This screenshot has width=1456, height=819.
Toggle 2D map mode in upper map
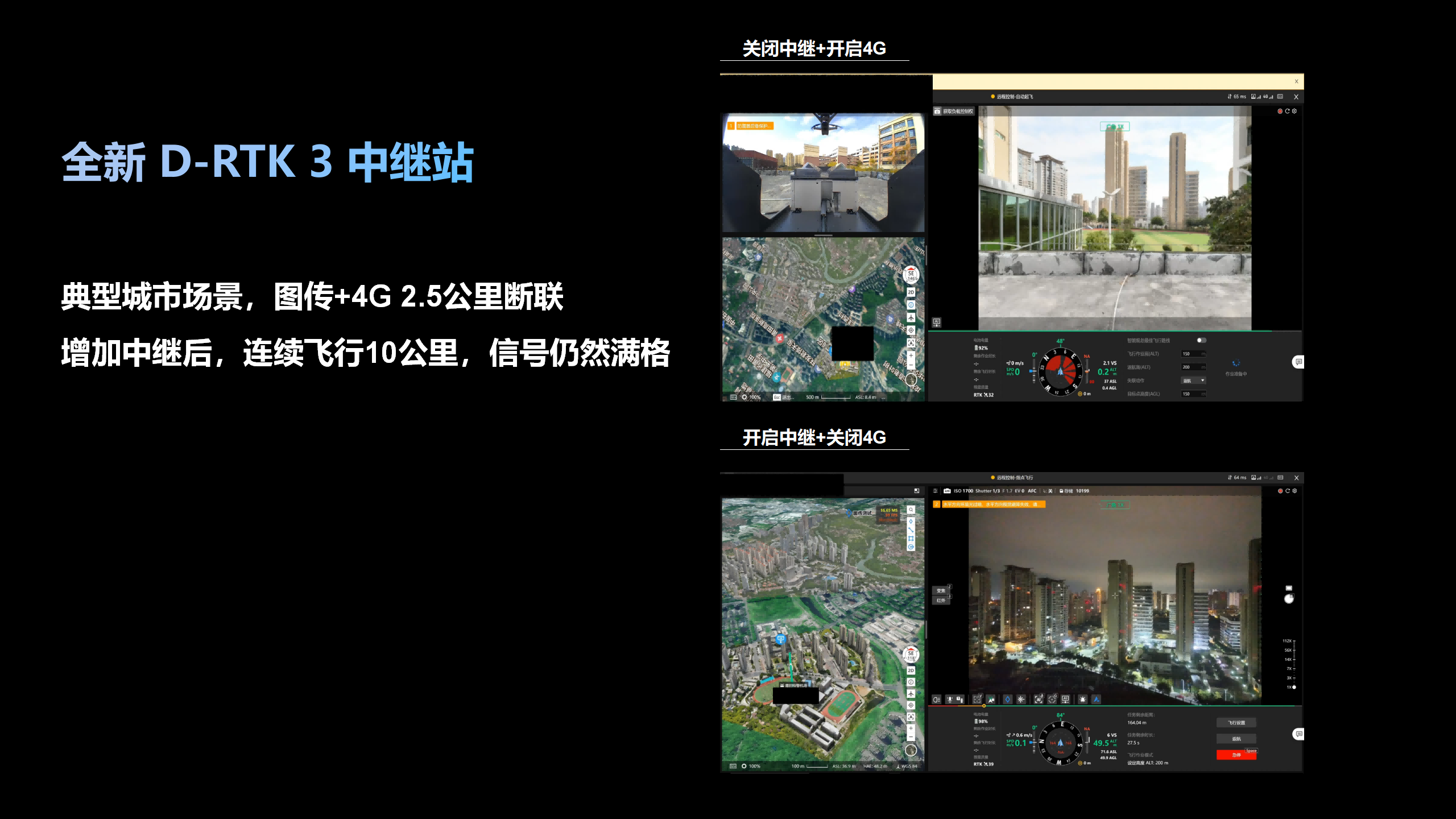(911, 292)
